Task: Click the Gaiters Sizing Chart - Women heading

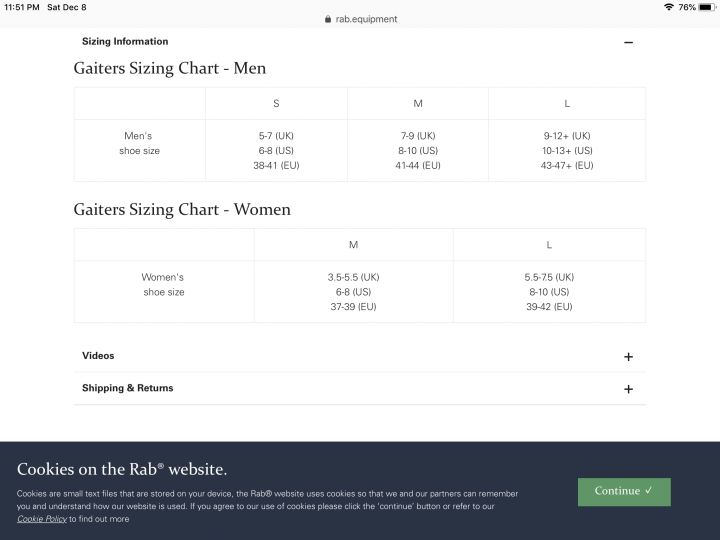Action: [182, 209]
